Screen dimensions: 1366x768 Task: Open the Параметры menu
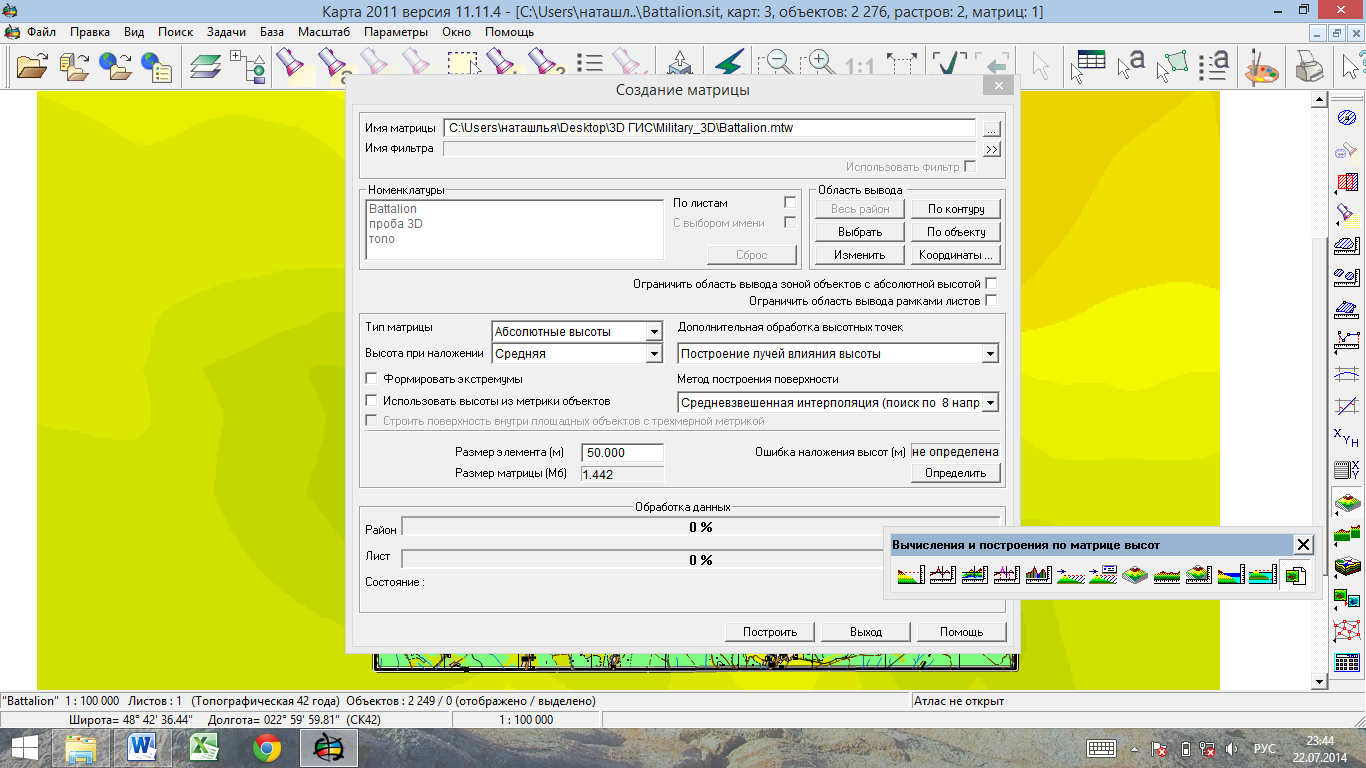pos(396,32)
